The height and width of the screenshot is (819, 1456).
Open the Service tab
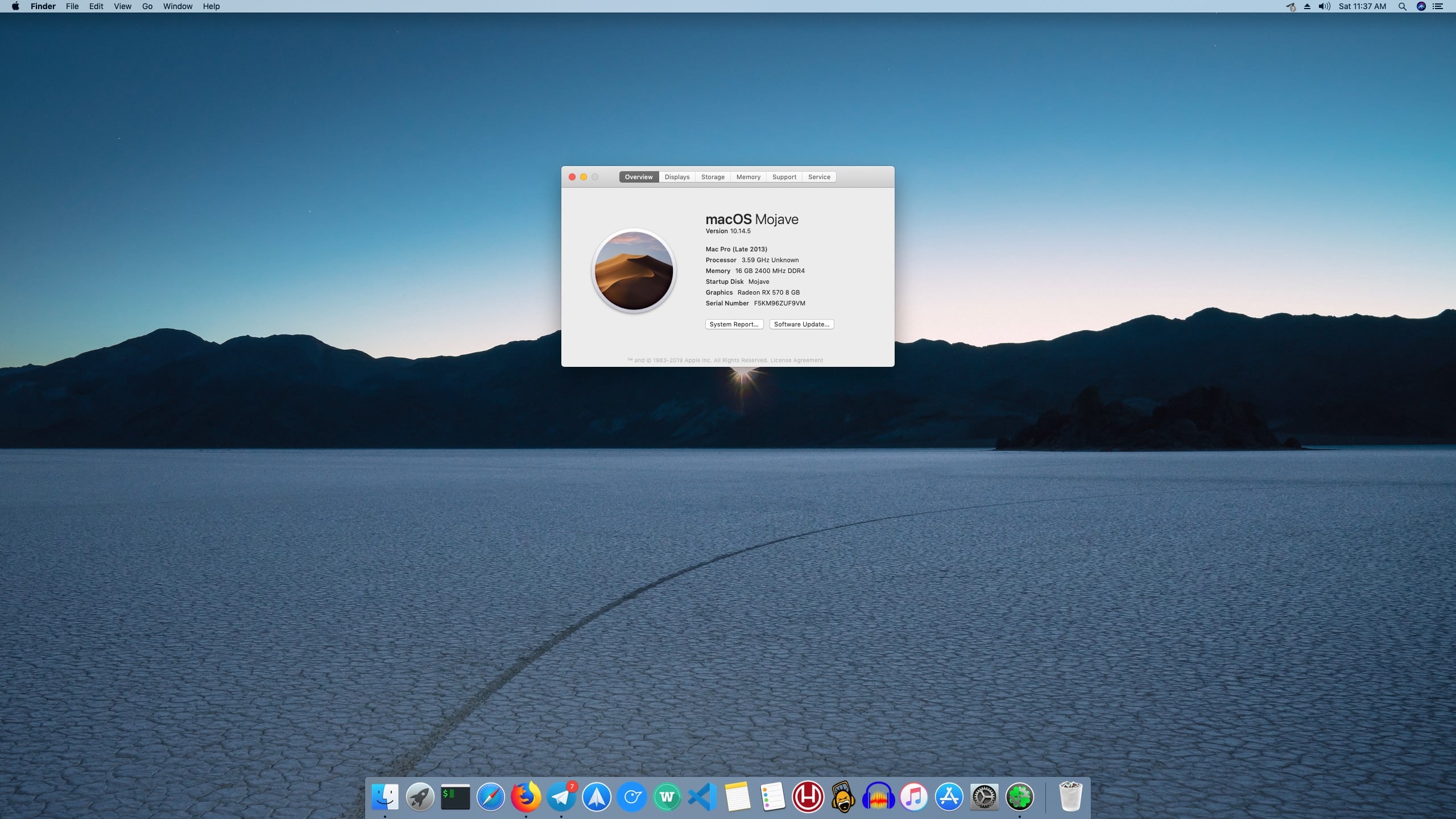click(819, 177)
